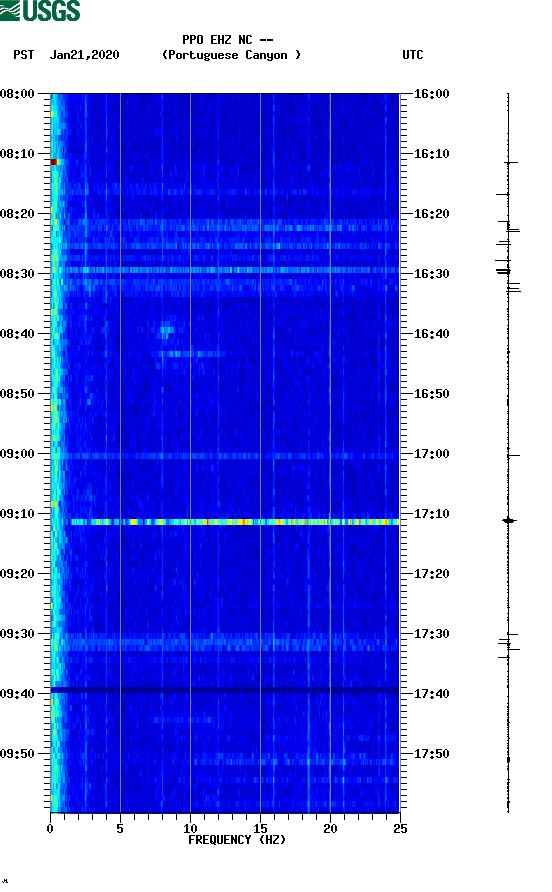This screenshot has height=892, width=552.
Task: Click the 20 Hz frequency axis label
Action: [x=330, y=828]
